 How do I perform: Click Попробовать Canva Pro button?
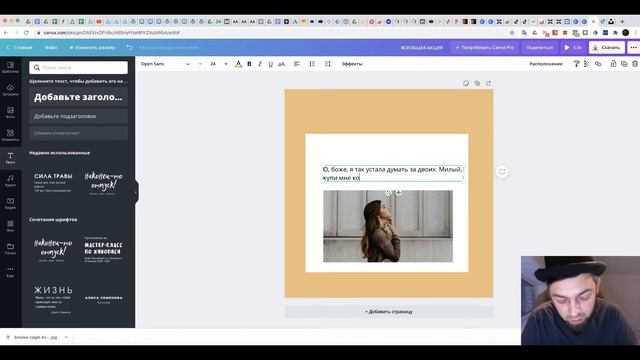484,48
